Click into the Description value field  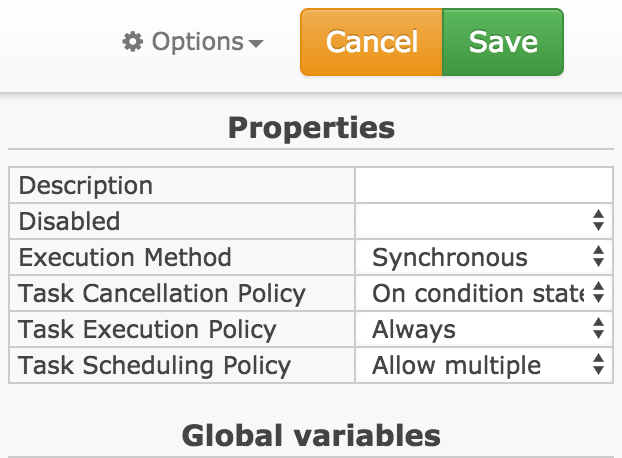tap(484, 185)
